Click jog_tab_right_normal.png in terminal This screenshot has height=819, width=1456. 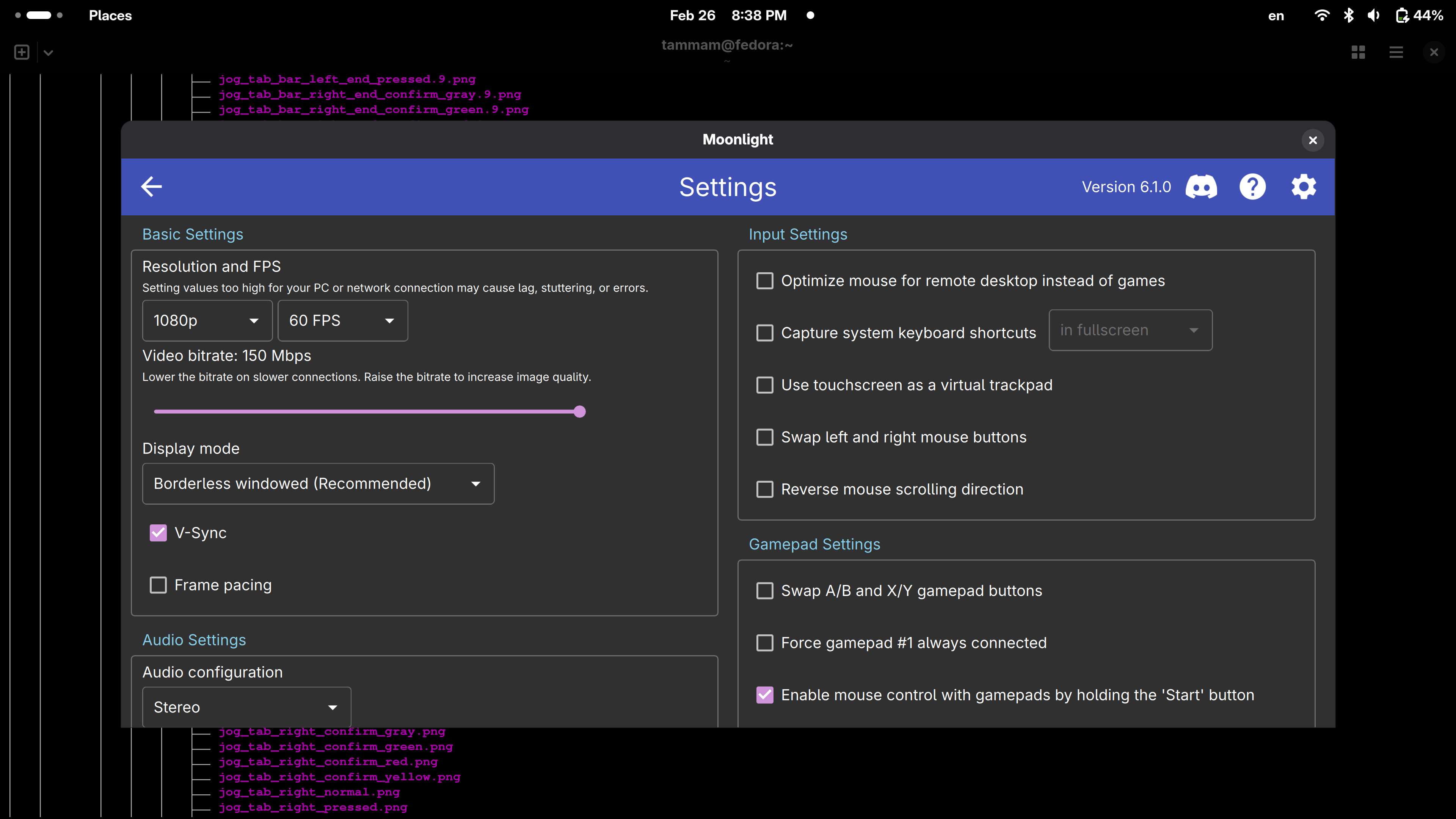pyautogui.click(x=309, y=792)
